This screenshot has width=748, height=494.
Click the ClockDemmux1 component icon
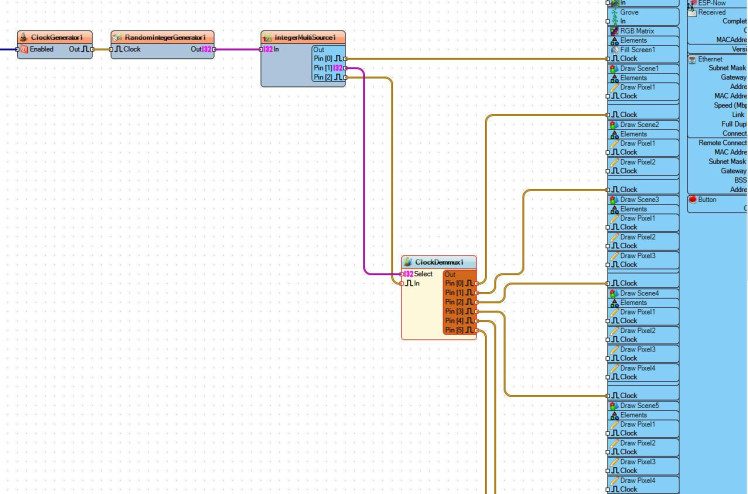click(408, 262)
